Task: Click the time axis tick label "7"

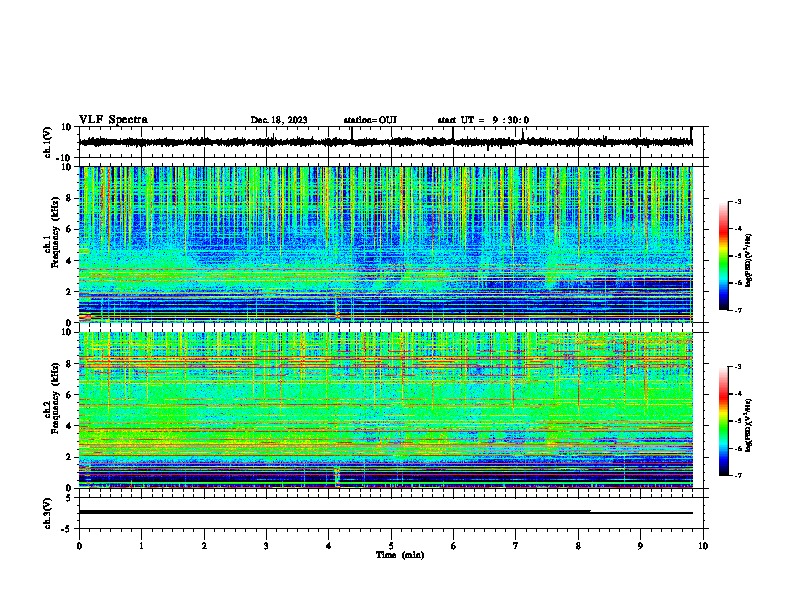Action: (x=516, y=546)
